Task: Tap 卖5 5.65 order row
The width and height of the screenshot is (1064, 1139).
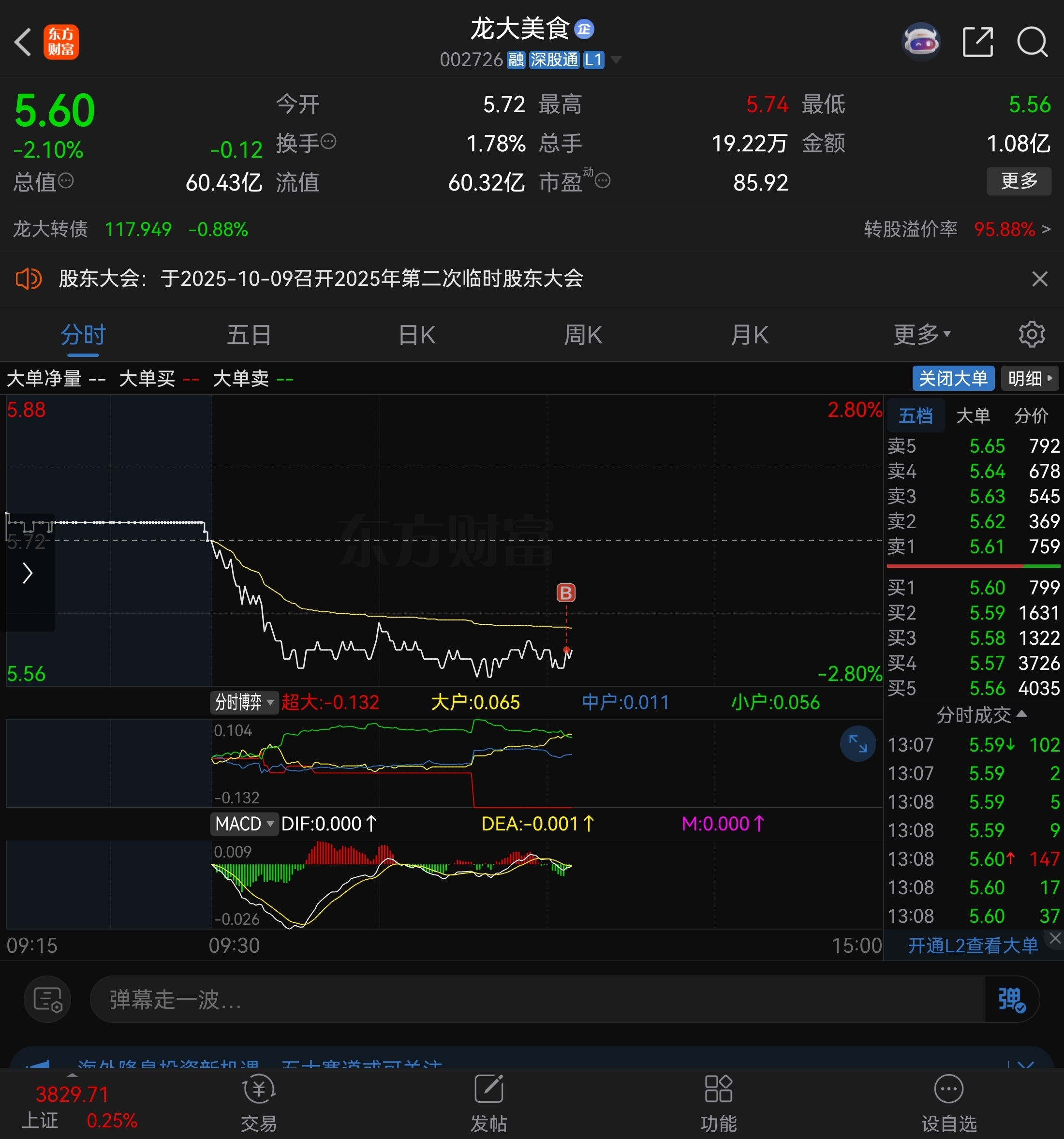Action: coord(974,446)
